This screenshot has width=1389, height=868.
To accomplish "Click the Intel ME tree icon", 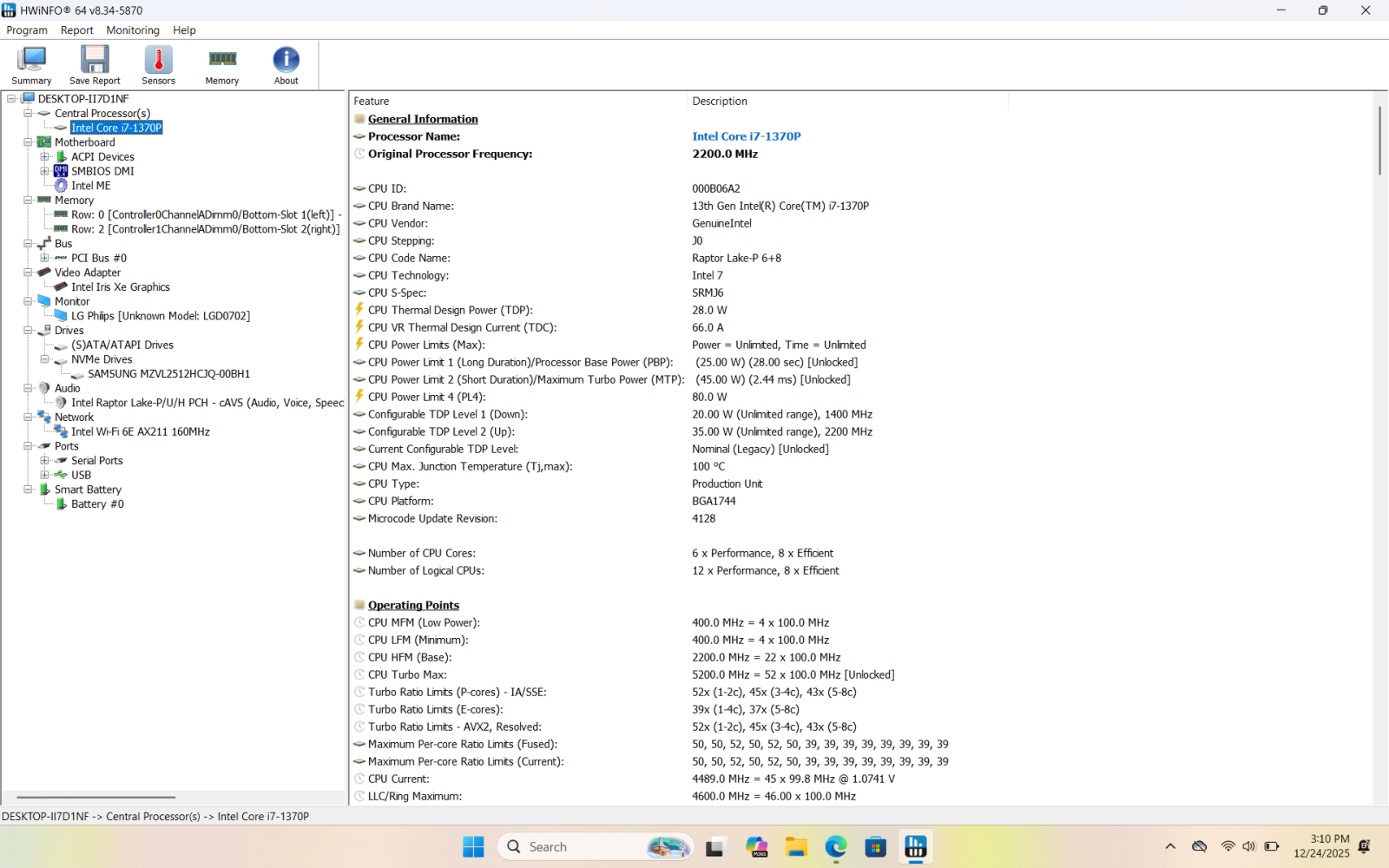I will click(x=61, y=186).
